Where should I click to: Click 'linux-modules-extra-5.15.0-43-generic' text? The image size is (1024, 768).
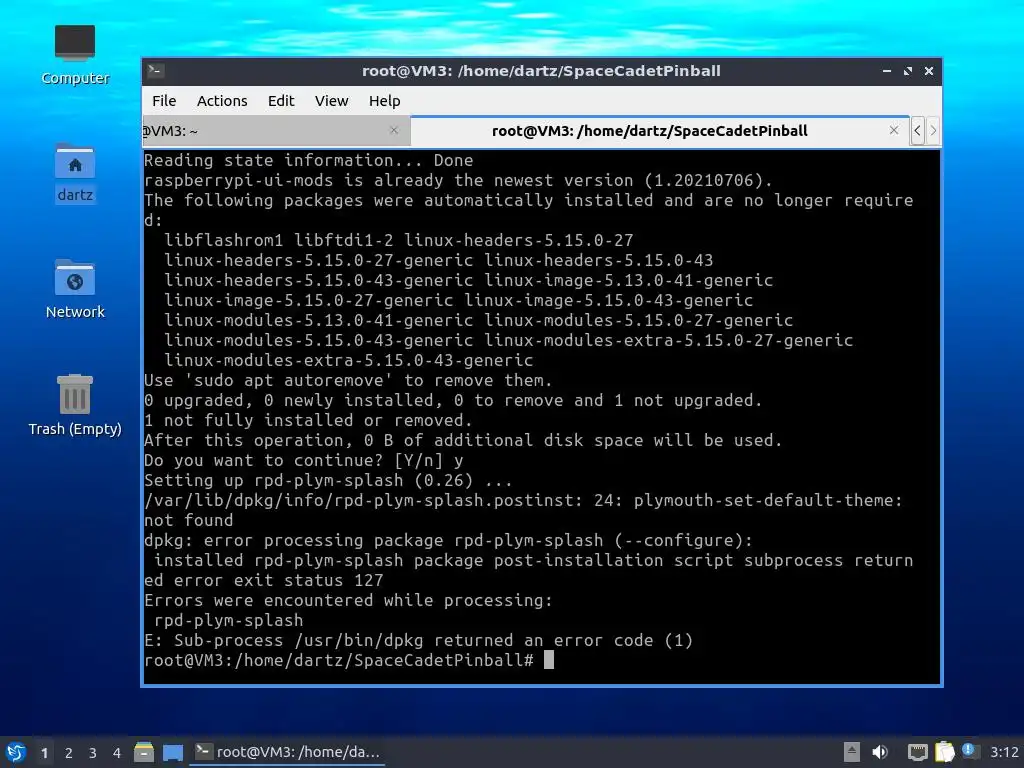[349, 360]
